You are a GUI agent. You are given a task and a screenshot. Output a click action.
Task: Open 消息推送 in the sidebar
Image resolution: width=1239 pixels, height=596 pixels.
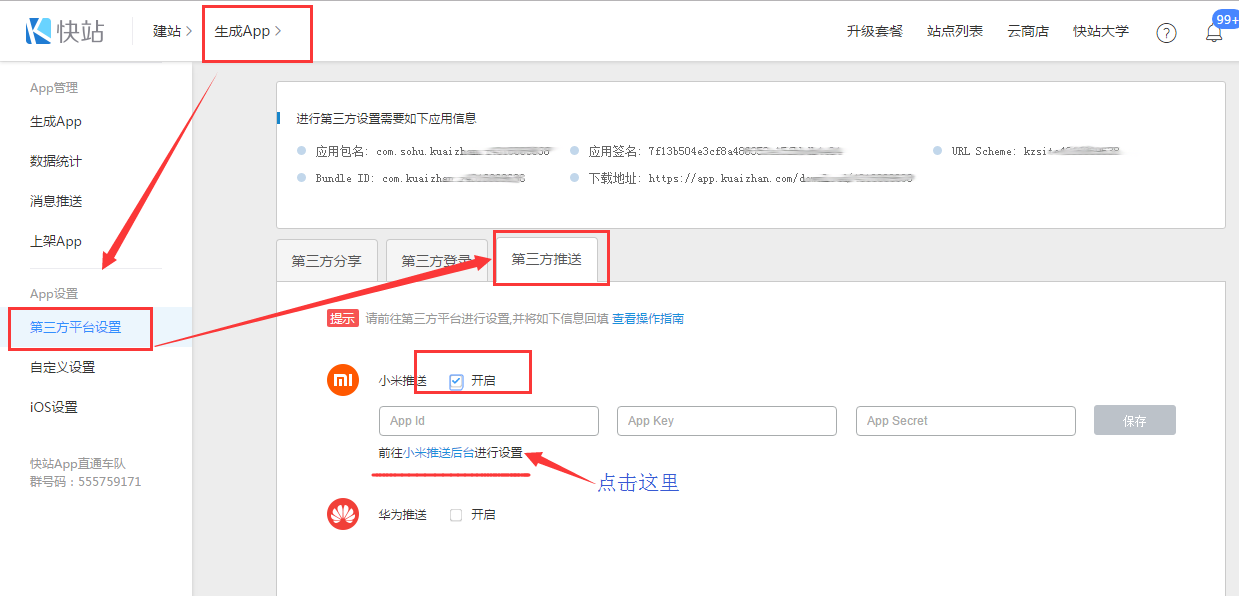coord(56,201)
